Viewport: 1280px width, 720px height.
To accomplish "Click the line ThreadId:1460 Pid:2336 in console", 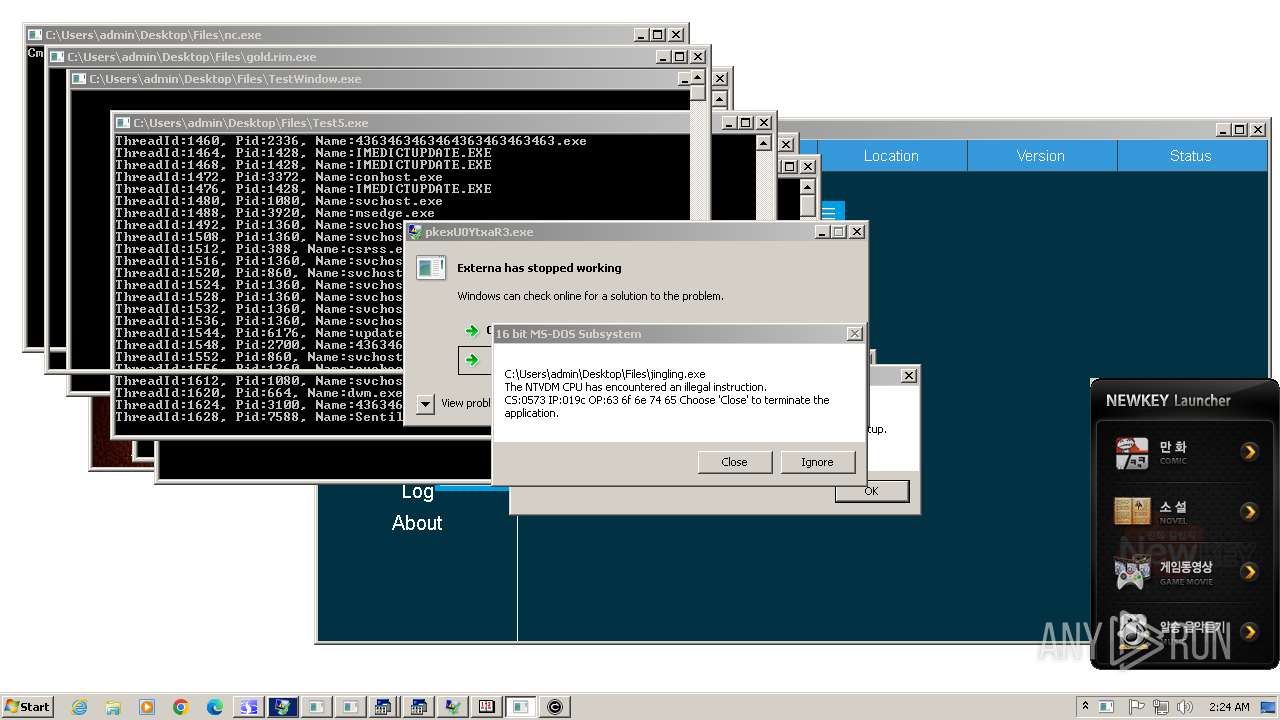I will point(351,141).
